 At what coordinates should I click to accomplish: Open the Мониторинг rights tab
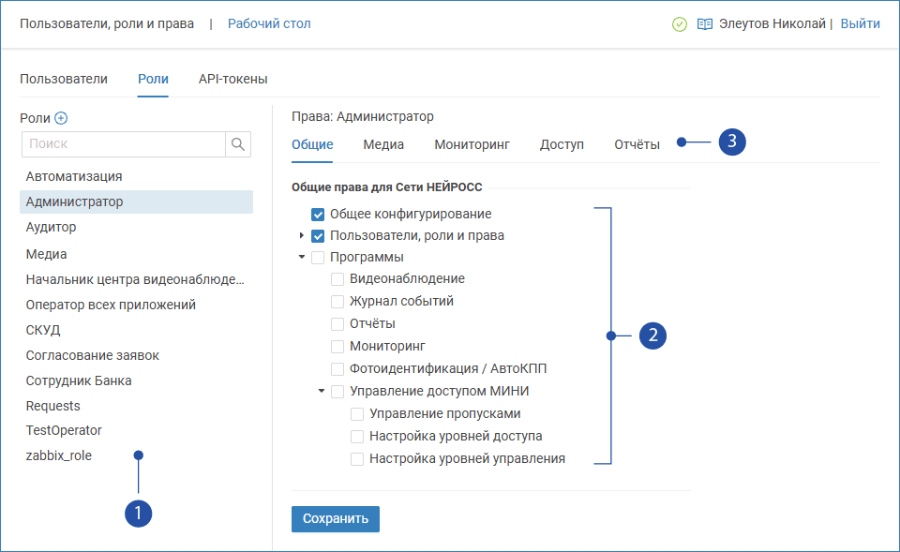coord(472,145)
